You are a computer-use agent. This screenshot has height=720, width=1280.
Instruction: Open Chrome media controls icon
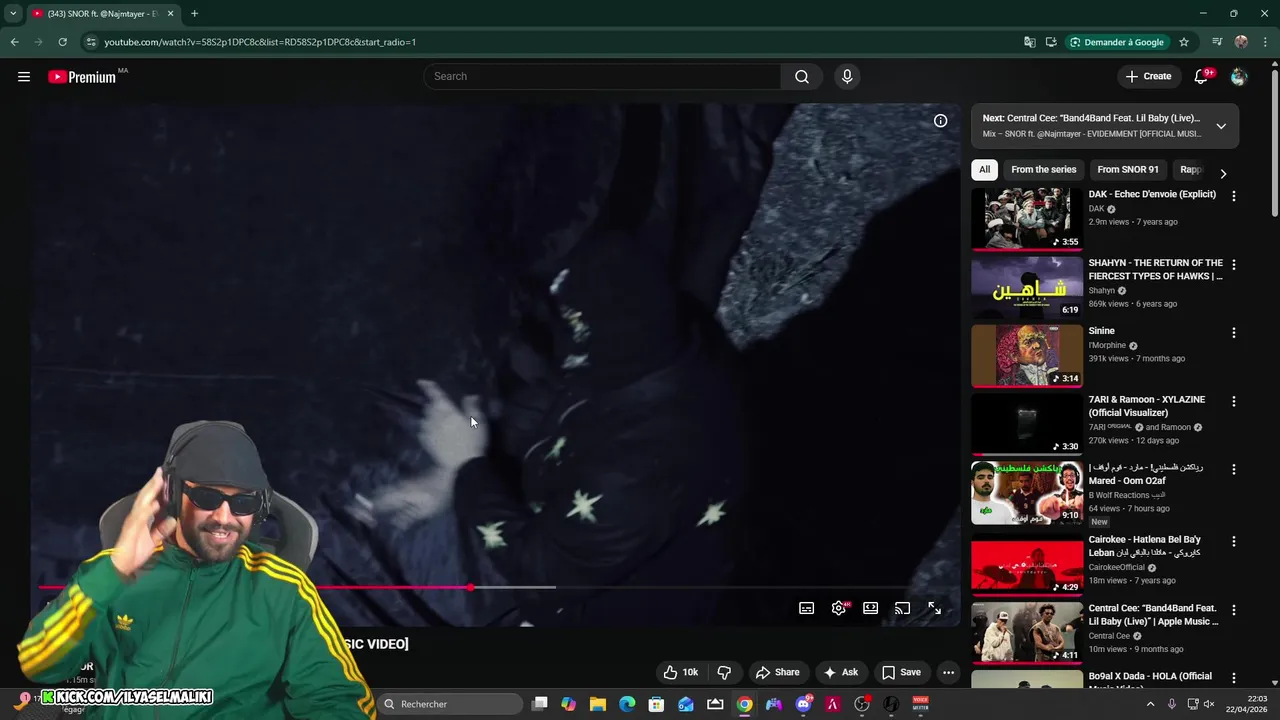pos(1217,42)
